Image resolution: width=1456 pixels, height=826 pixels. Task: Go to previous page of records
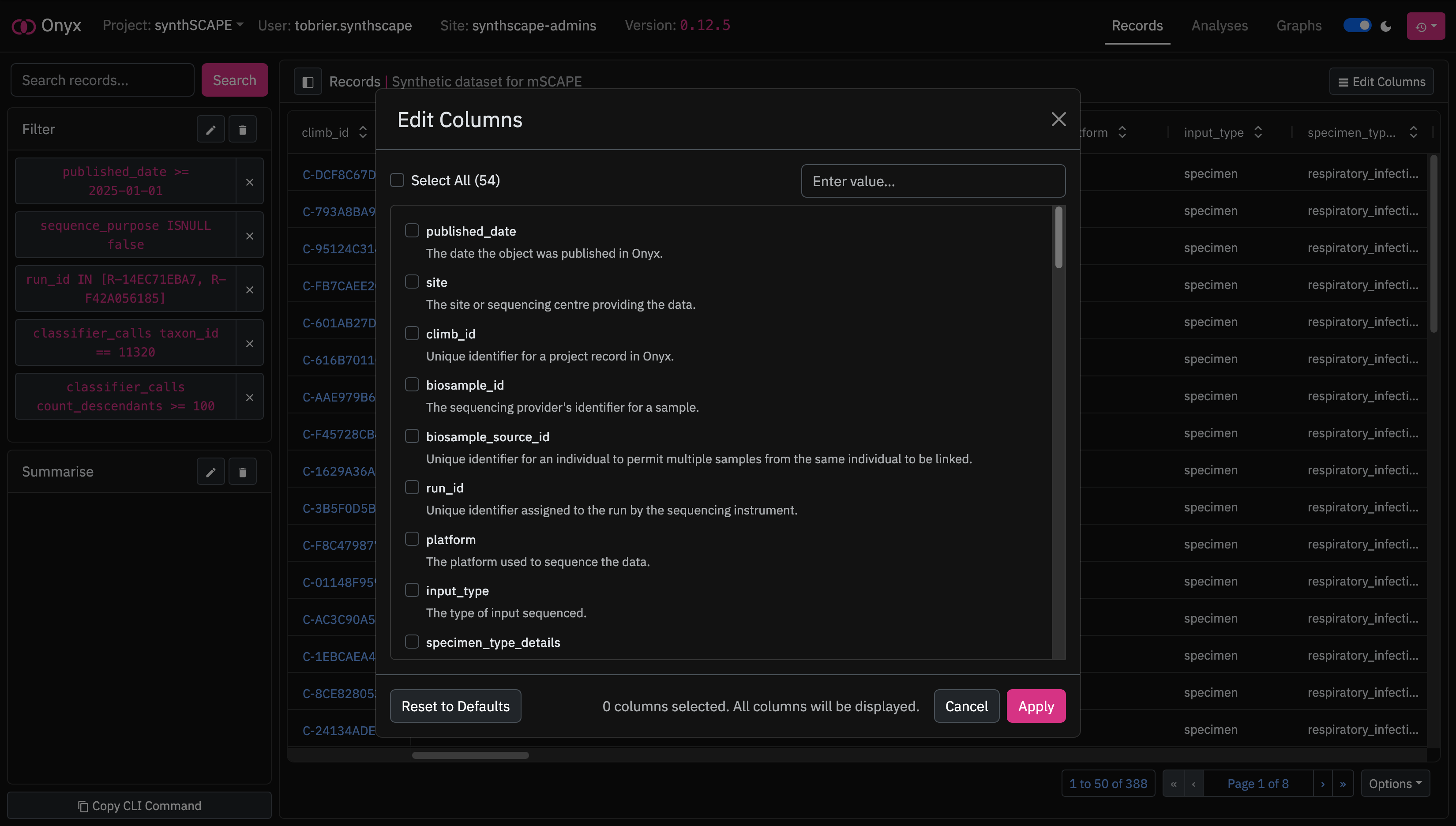coord(1194,784)
